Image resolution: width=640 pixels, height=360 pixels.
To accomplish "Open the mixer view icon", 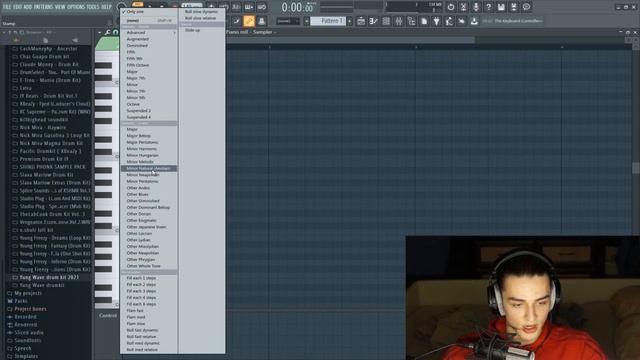I will pyautogui.click(x=399, y=21).
